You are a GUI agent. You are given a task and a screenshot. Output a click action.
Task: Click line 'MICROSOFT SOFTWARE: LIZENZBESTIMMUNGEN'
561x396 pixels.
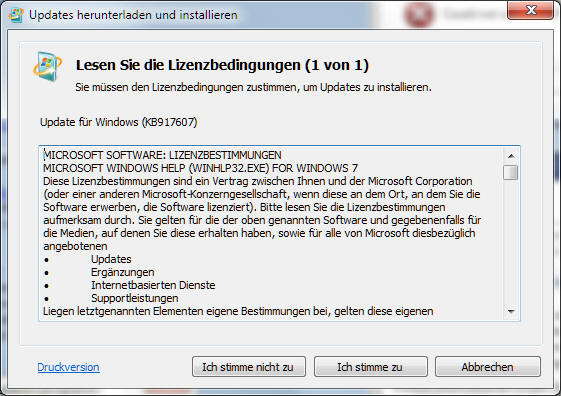pos(162,155)
